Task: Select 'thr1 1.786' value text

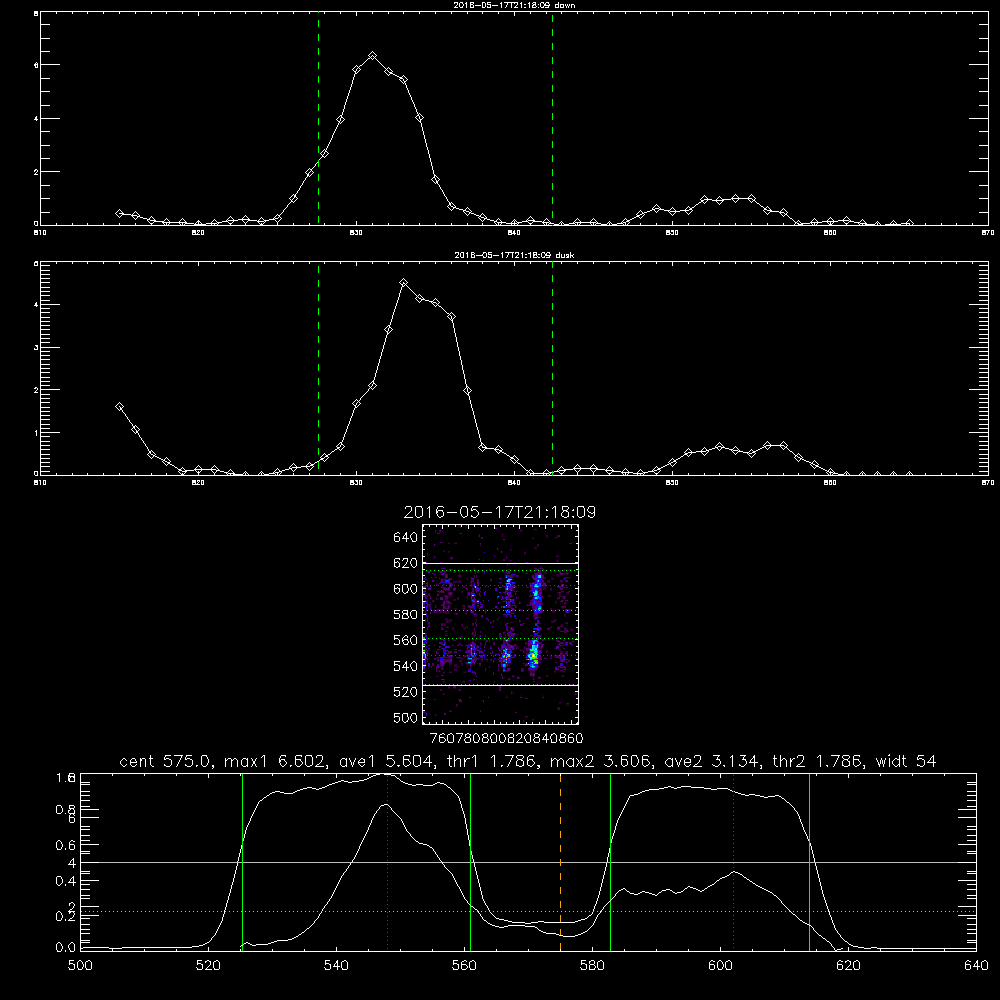Action: pos(492,761)
